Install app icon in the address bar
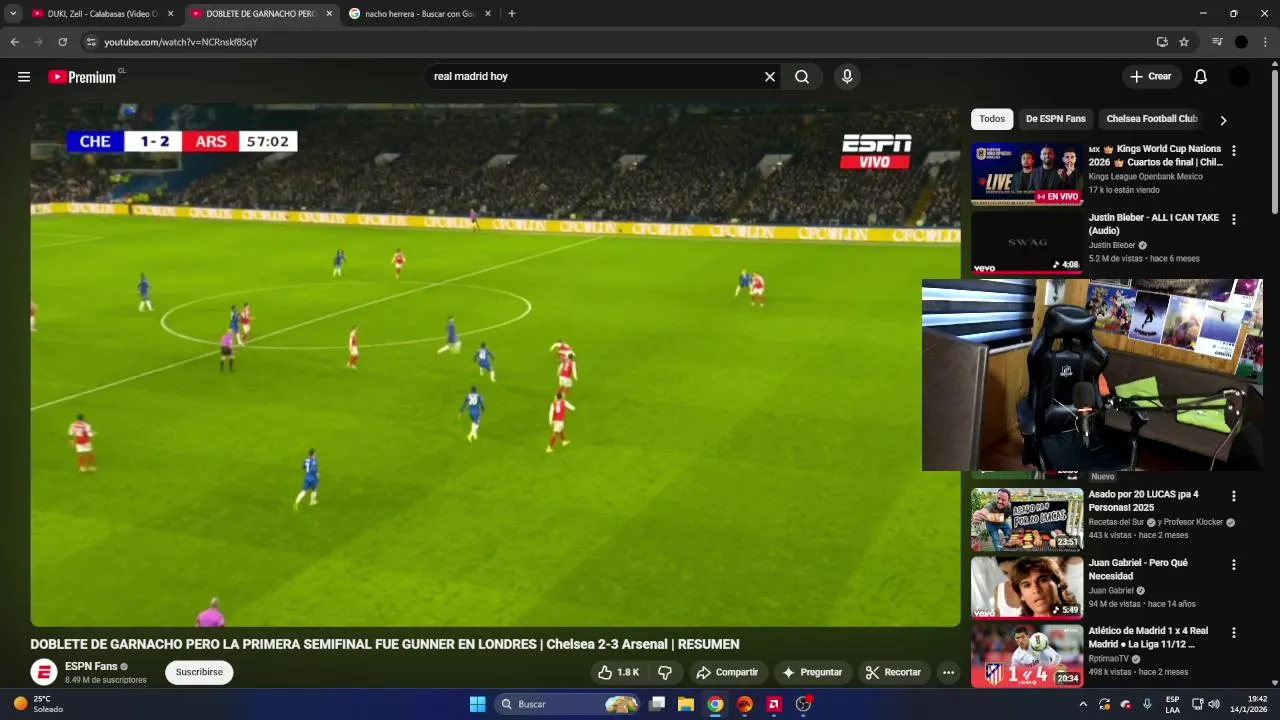1280x720 pixels. click(x=1162, y=42)
